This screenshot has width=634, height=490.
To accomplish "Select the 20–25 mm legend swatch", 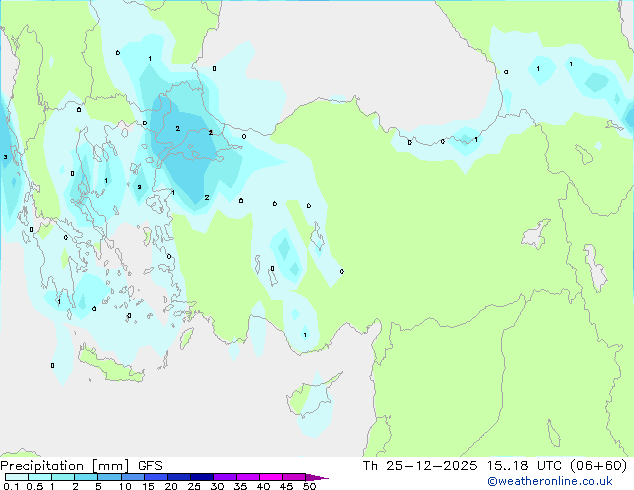I will (x=179, y=477).
